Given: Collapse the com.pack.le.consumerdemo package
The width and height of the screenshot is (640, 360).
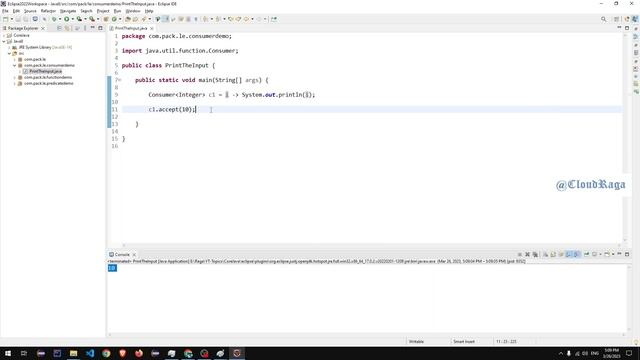Looking at the screenshot, I should [15, 65].
